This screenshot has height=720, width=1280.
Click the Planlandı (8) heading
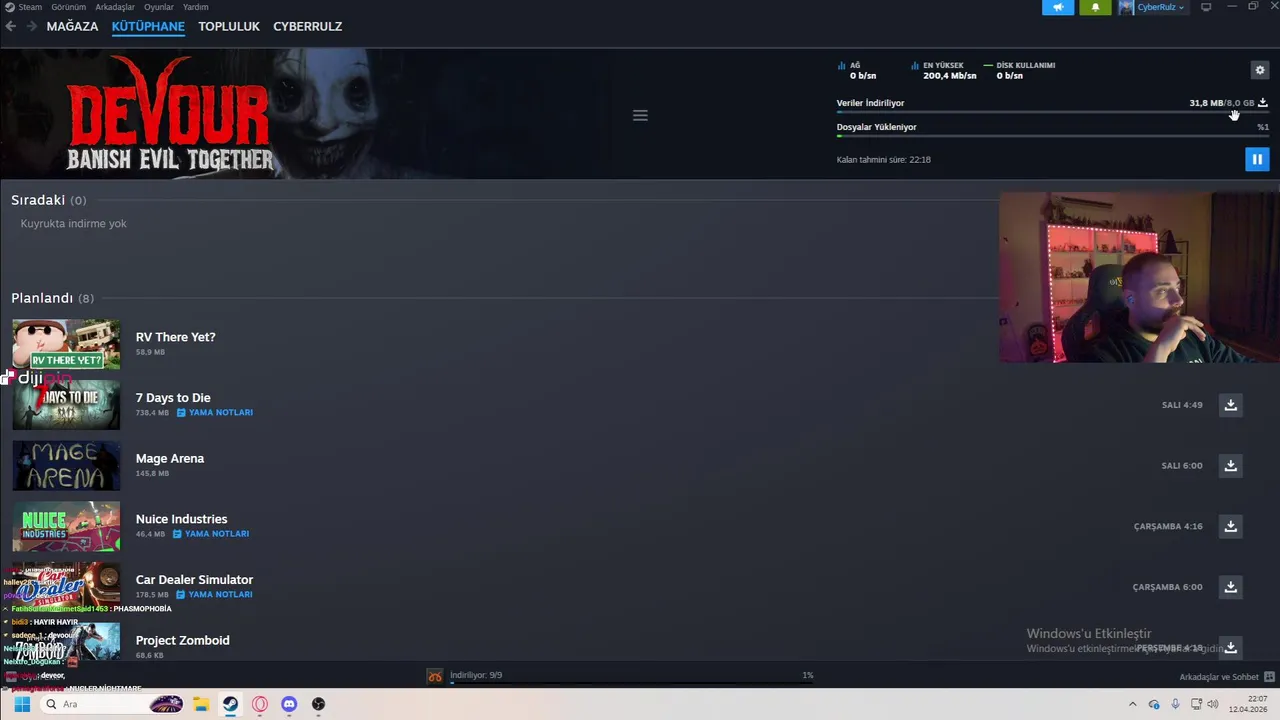click(x=52, y=298)
